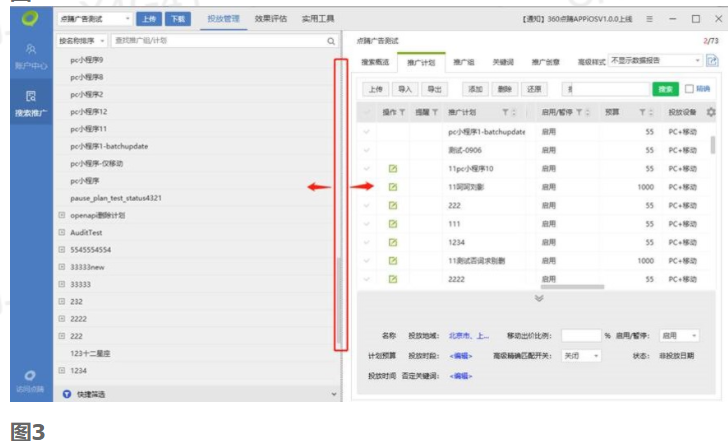Click the export report icon beside data report dropdown
728x441 pixels.
pyautogui.click(x=712, y=60)
